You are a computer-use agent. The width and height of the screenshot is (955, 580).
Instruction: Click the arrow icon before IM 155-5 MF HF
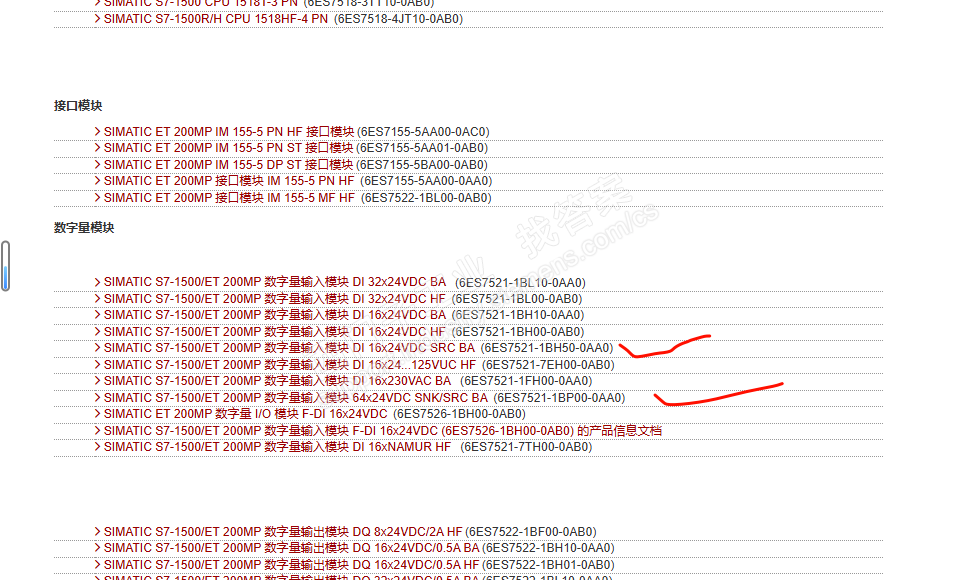click(x=97, y=197)
